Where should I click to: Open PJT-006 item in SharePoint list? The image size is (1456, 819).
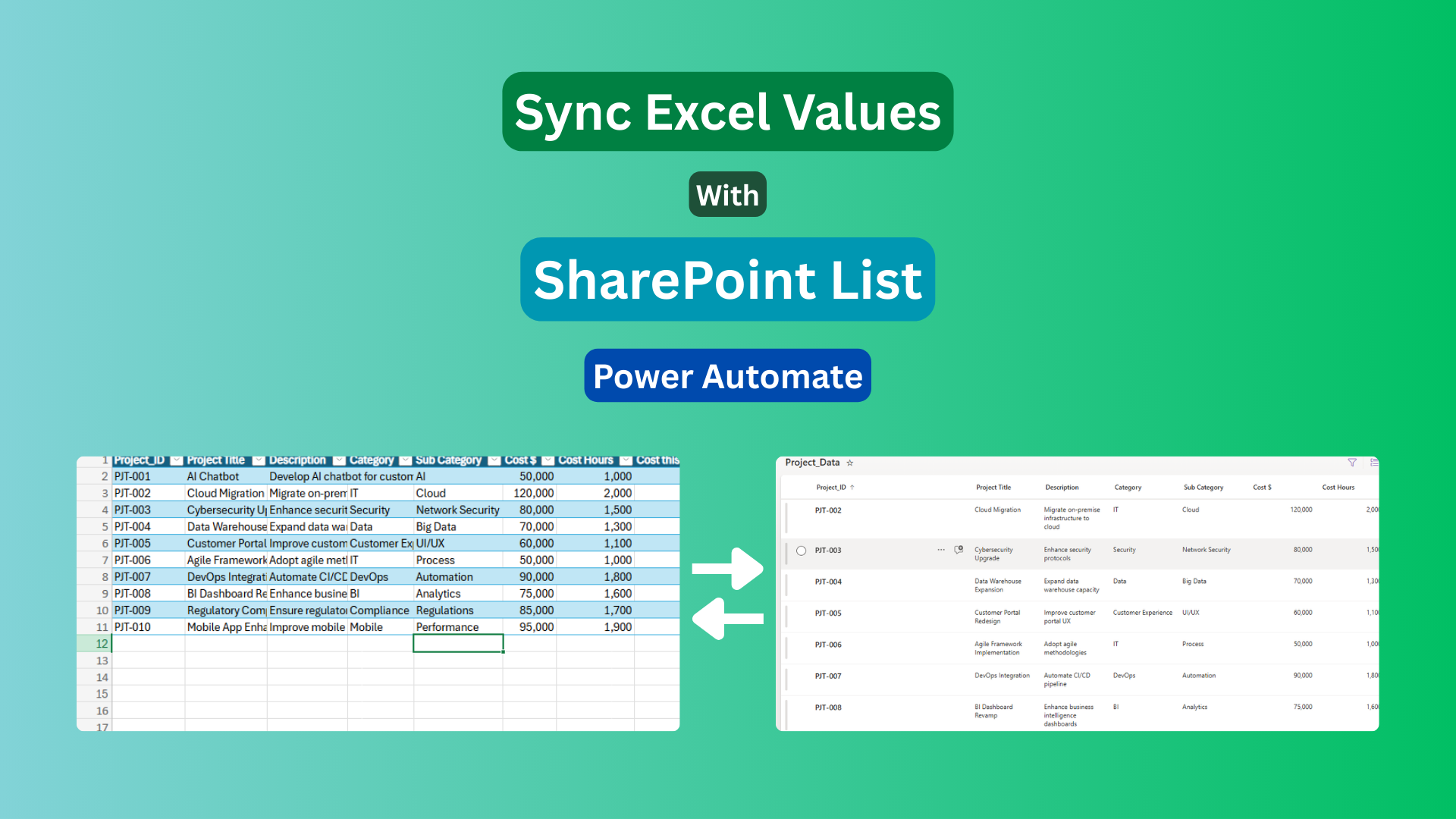828,645
